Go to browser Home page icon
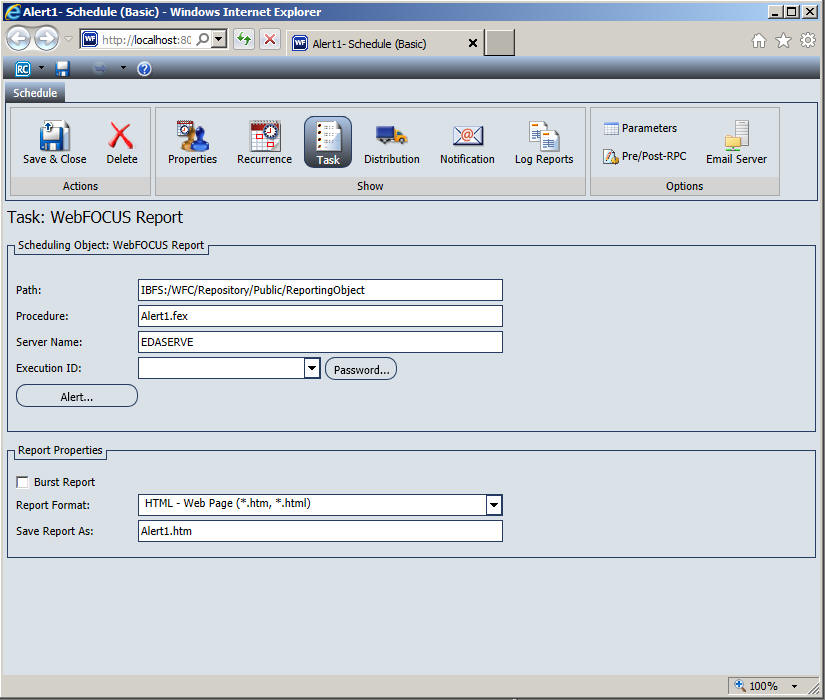This screenshot has height=700, width=825. click(759, 41)
